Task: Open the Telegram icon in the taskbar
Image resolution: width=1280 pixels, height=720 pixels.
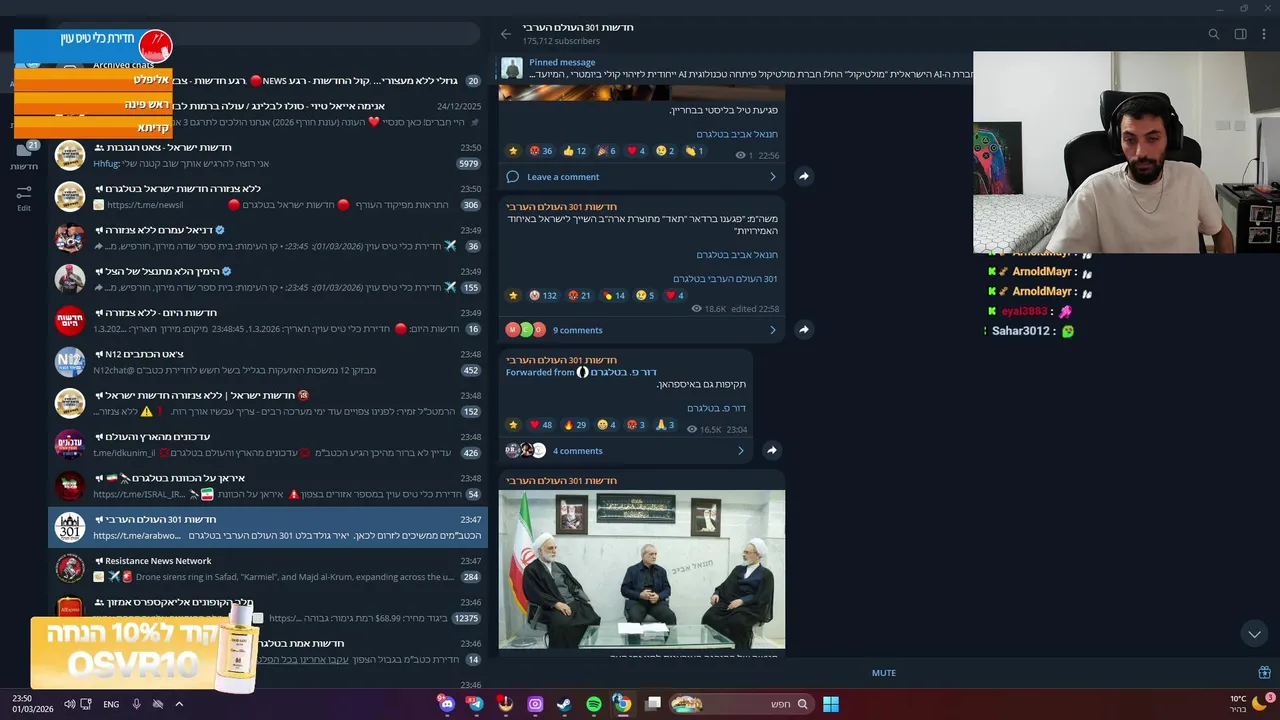Action: 475,704
